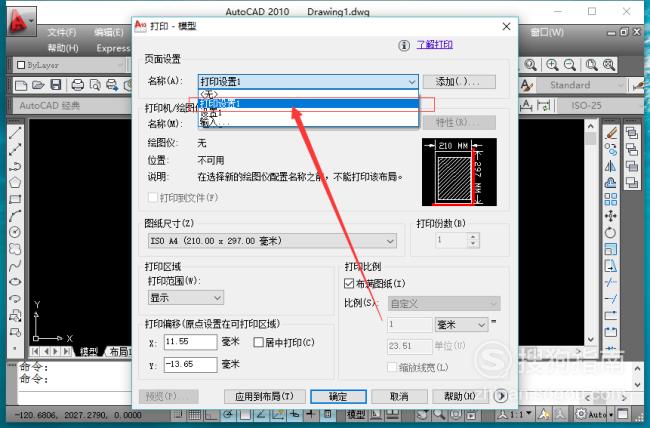650x428 pixels.
Task: Open the 编辑(E) menu
Action: (x=109, y=32)
